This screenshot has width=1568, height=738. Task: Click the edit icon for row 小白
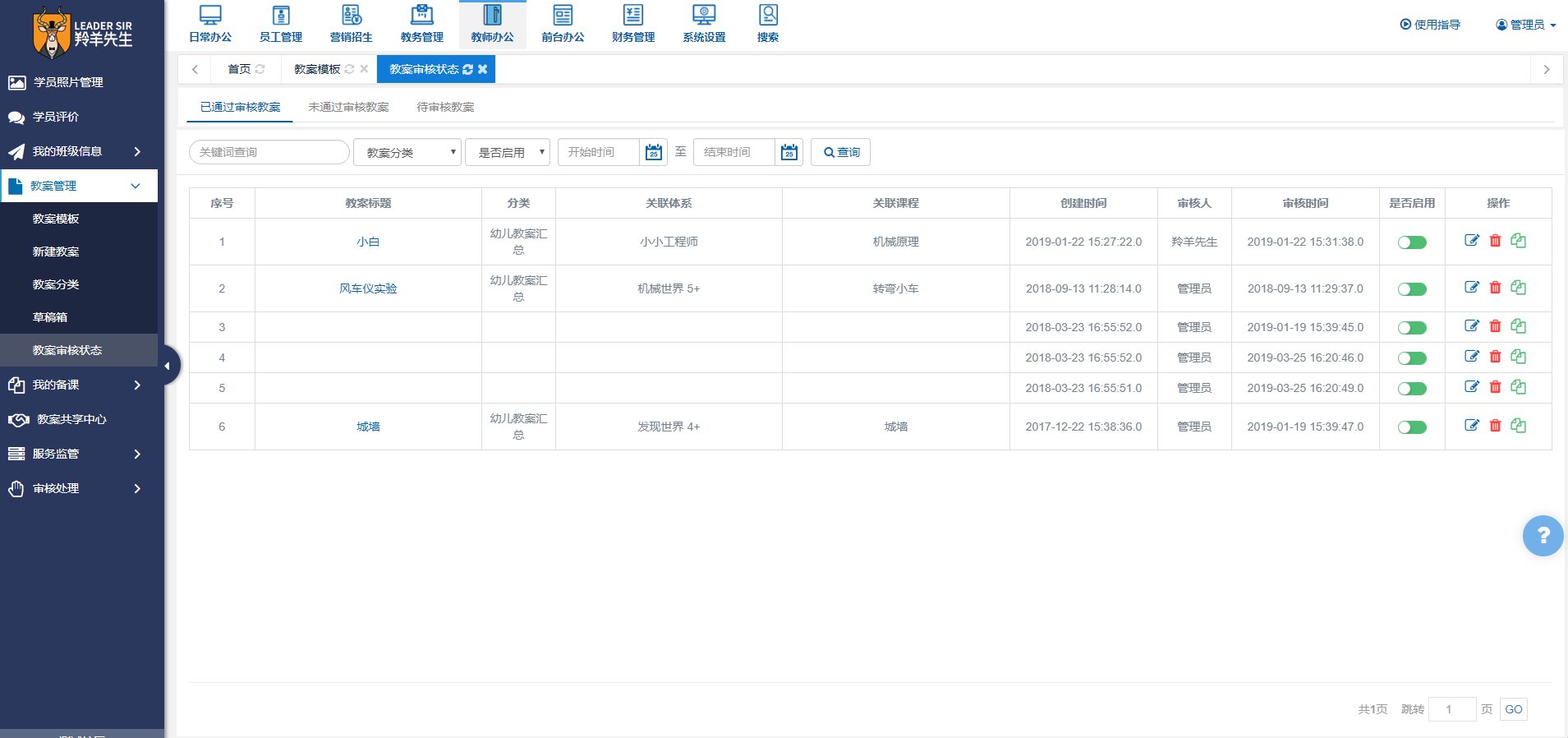tap(1471, 241)
